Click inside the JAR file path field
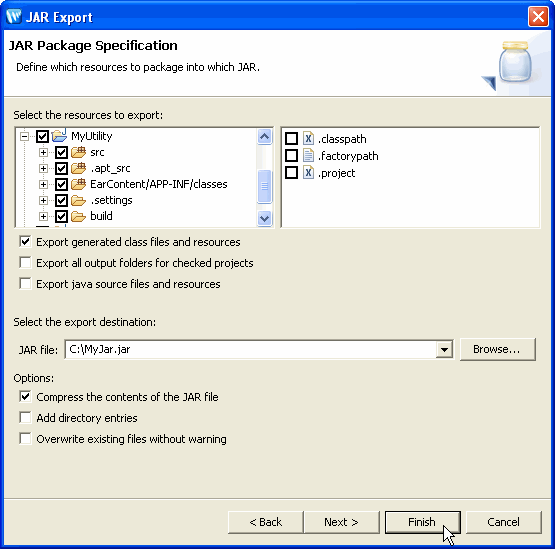This screenshot has height=549, width=555. click(x=251, y=350)
